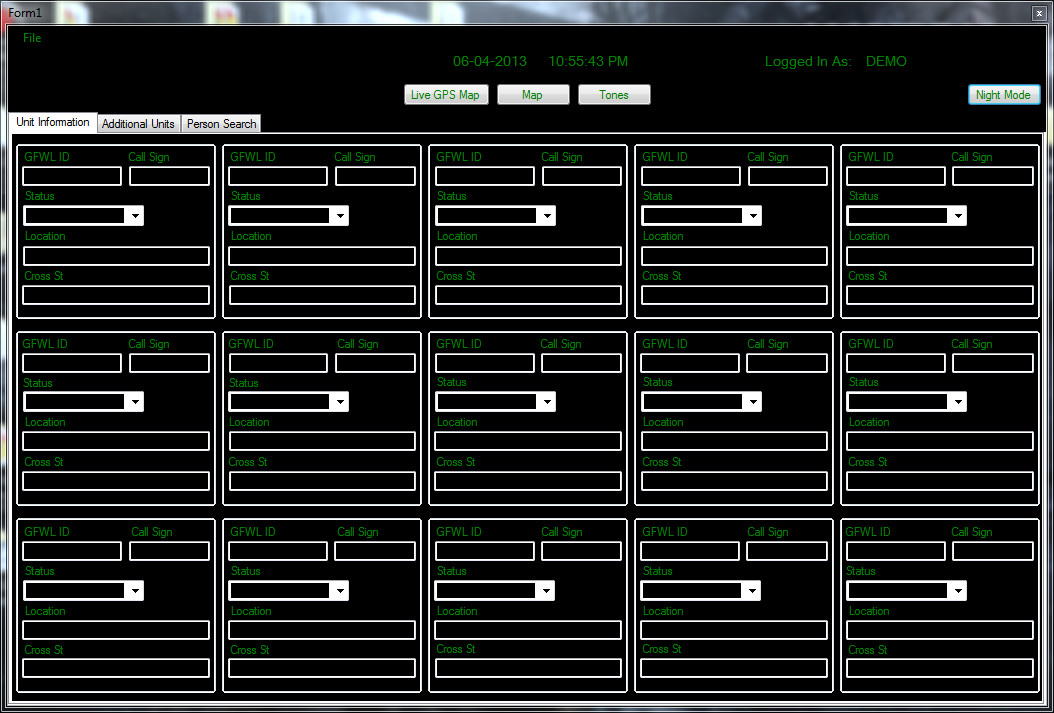This screenshot has width=1054, height=713.
Task: Click Call Sign field in top-right unit panel
Action: point(992,176)
